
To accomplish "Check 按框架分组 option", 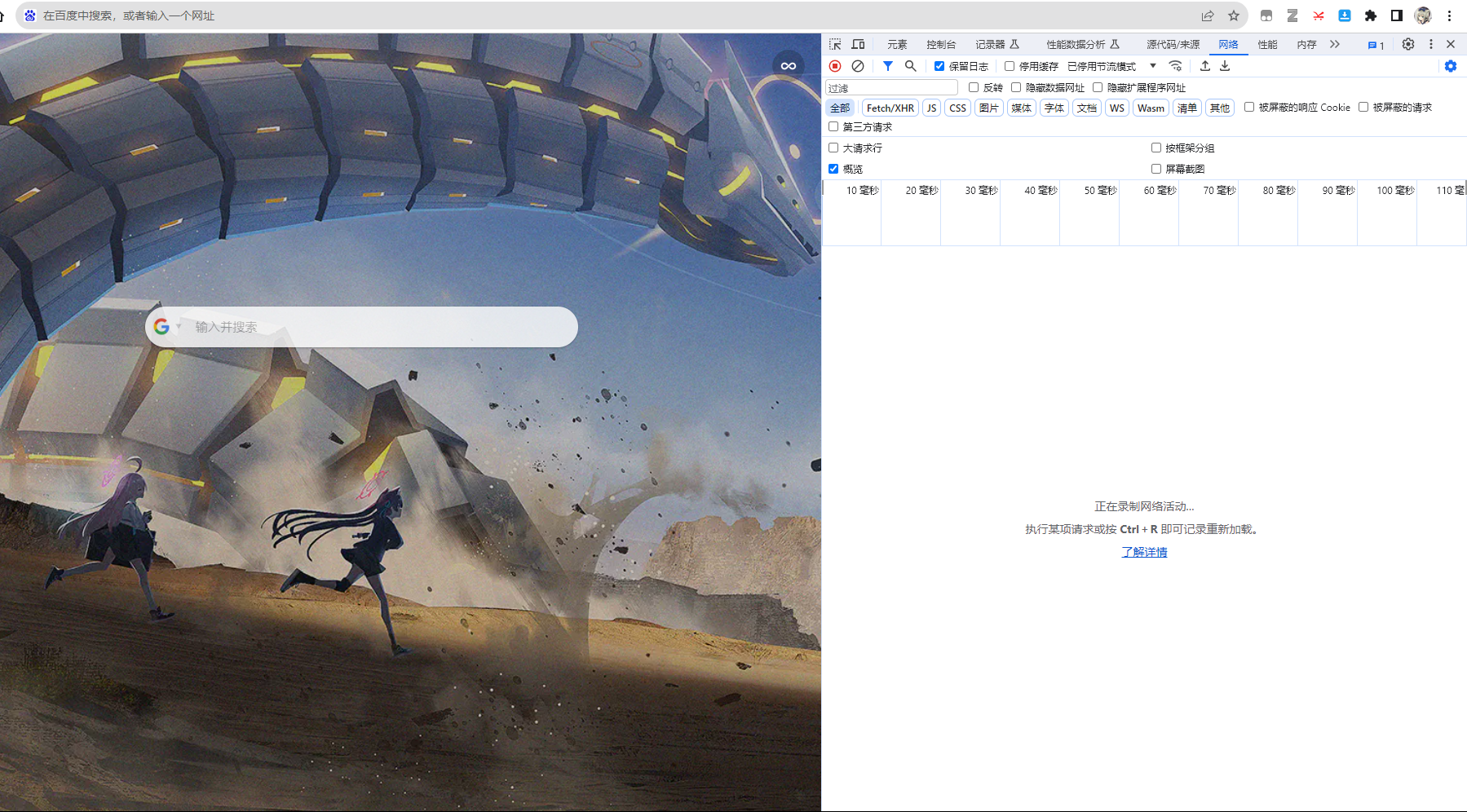I will tap(1156, 148).
